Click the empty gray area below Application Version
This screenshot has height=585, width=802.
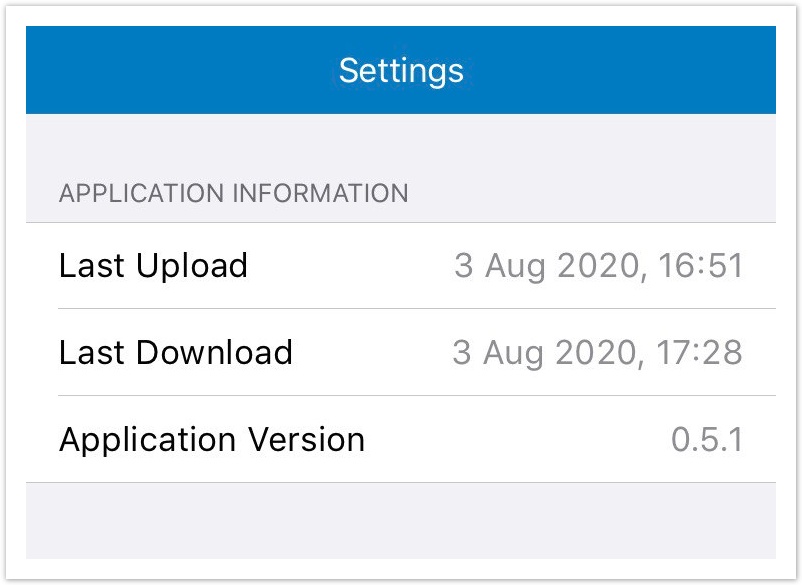[x=400, y=520]
